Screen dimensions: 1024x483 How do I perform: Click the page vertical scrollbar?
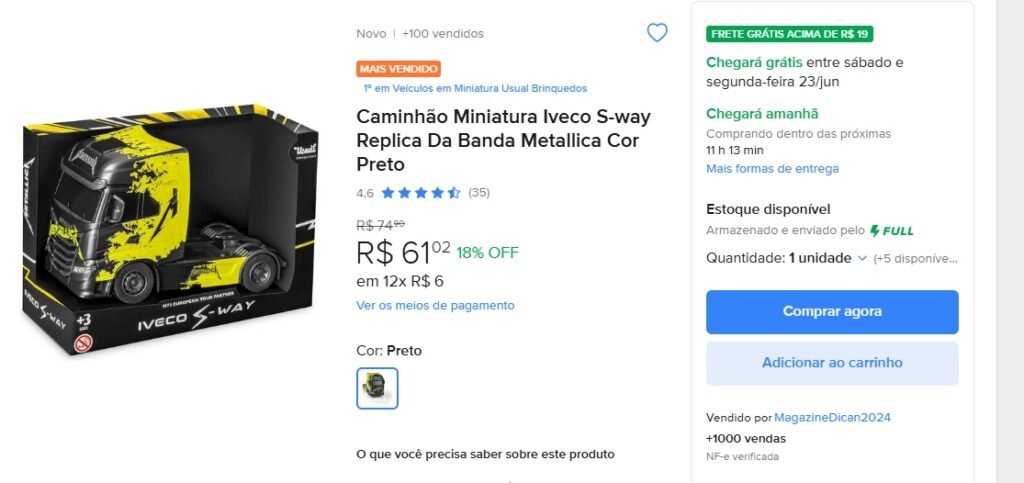coord(1010,241)
